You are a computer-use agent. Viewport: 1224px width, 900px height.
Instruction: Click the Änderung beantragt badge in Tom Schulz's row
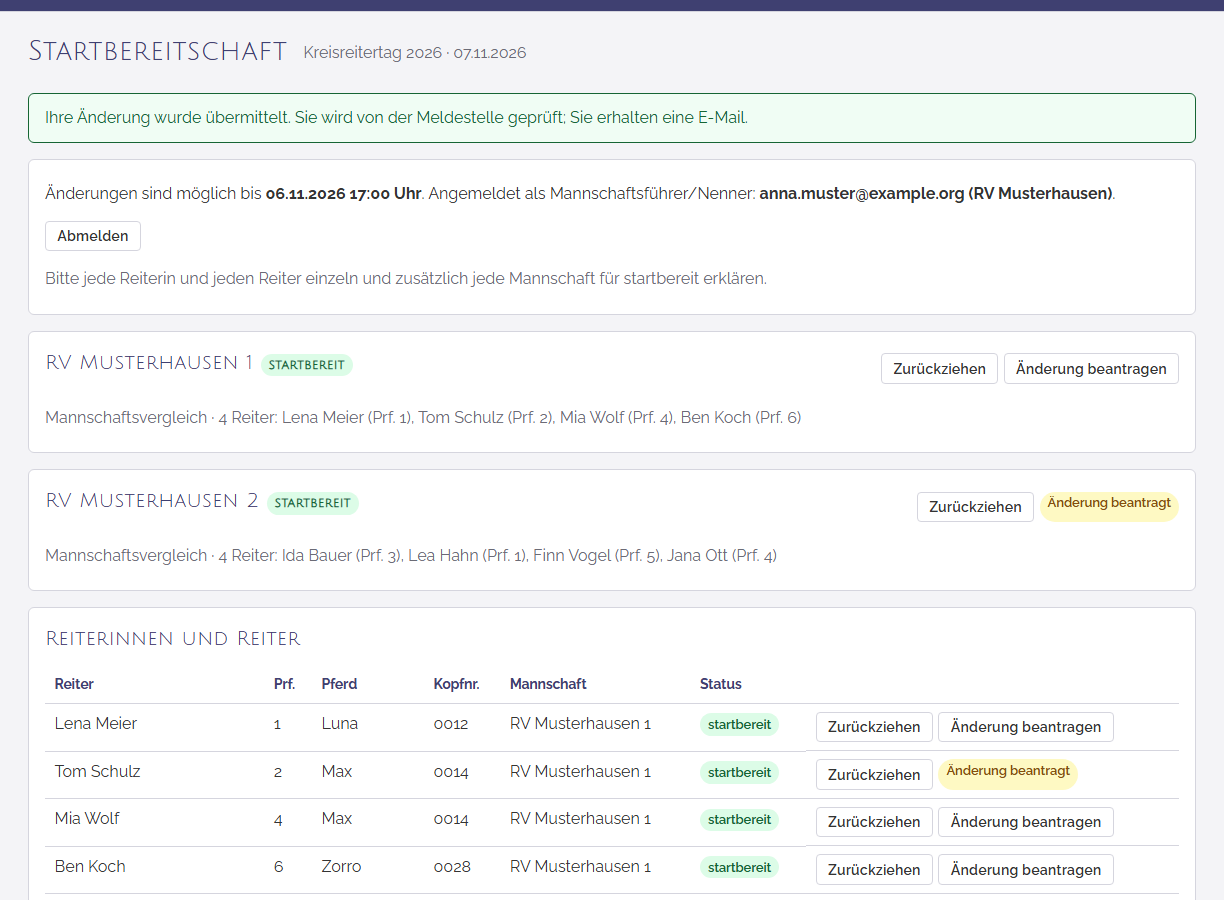(x=1008, y=773)
